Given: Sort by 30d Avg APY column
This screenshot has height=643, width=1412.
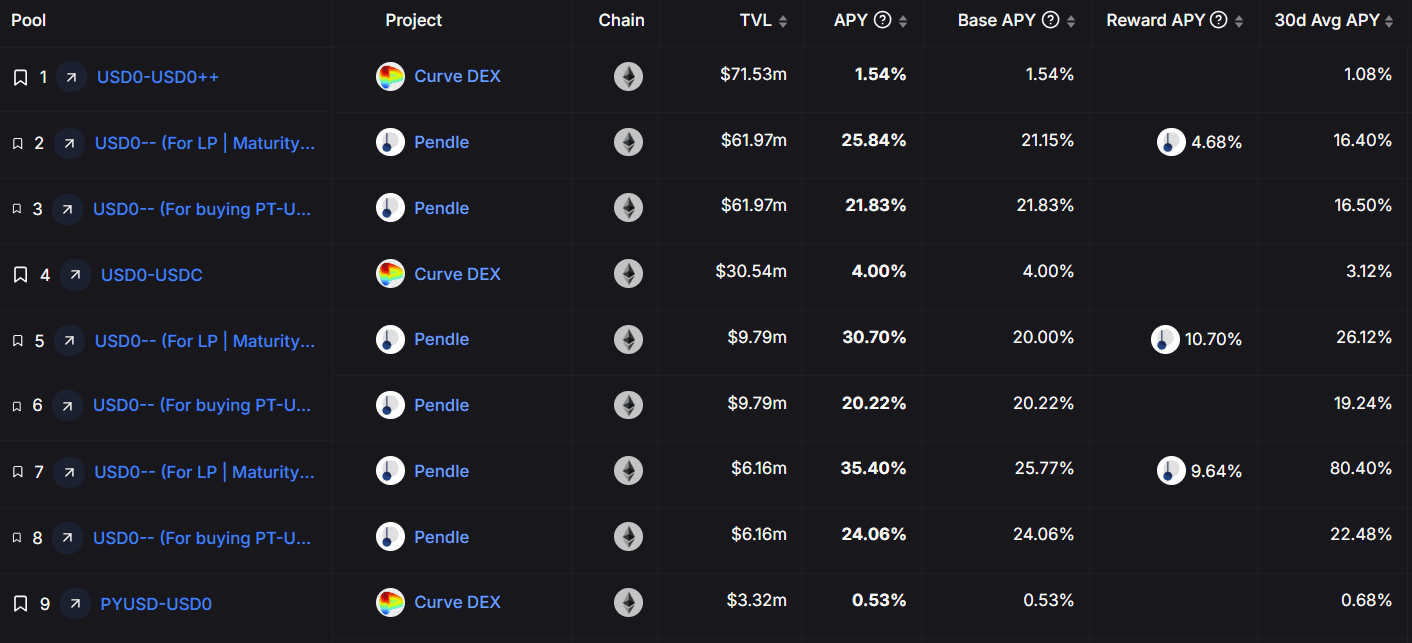Looking at the screenshot, I should (x=1389, y=21).
